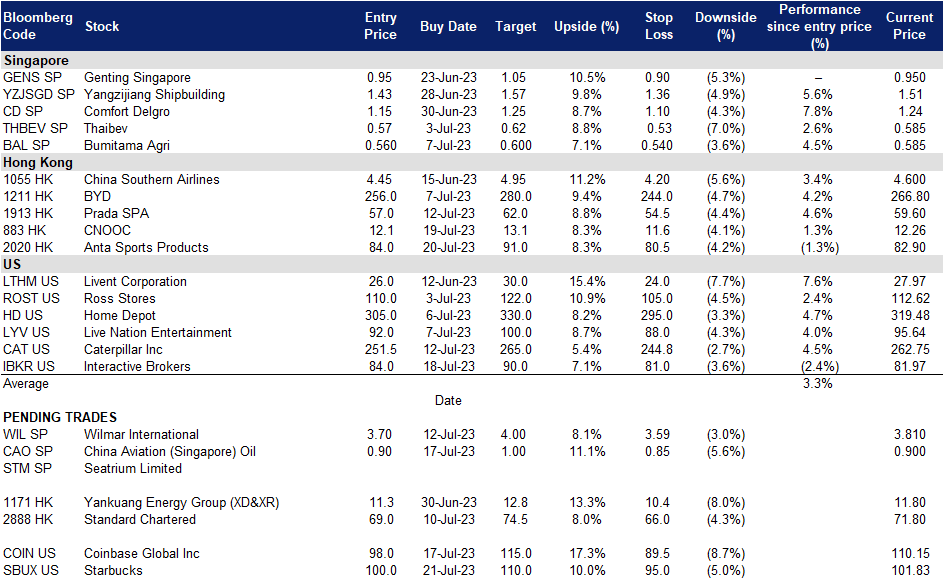Click Coinbase's 17.3% upside value

click(x=587, y=553)
